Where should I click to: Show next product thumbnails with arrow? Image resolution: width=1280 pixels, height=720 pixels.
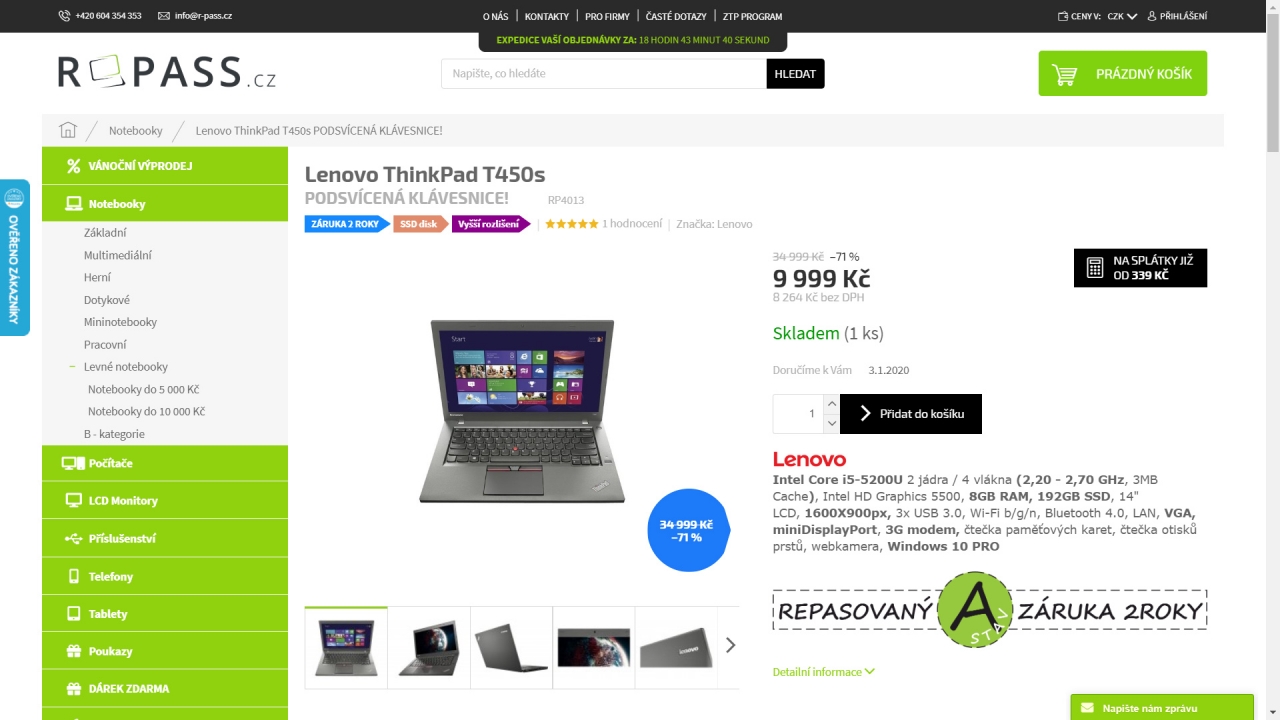(730, 646)
